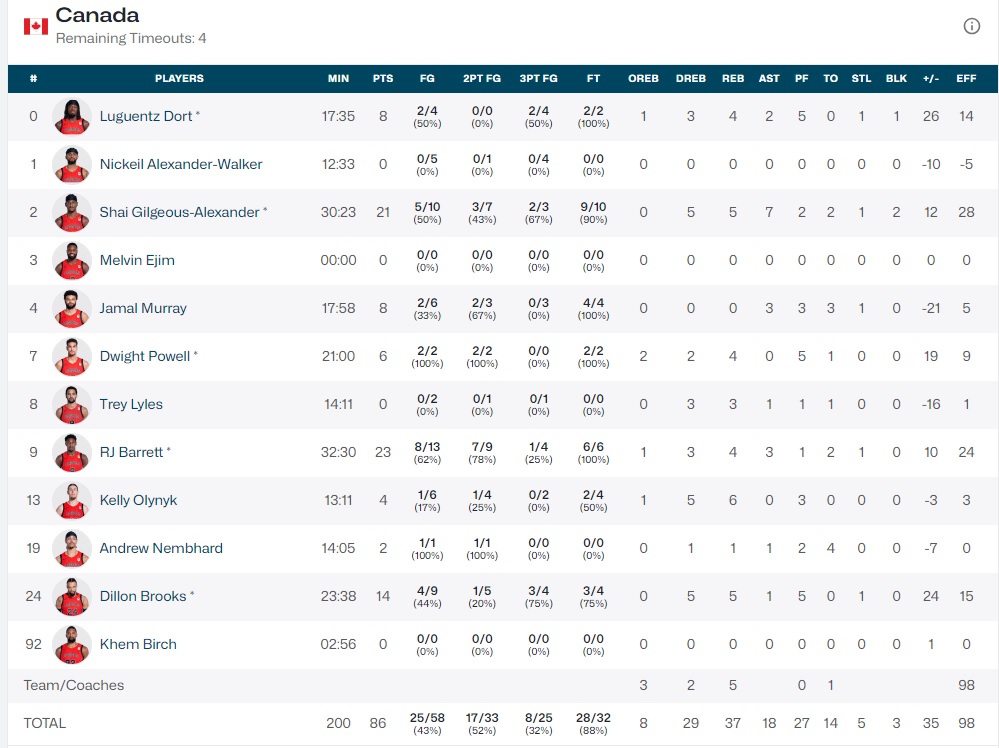Click the Canada flag icon
This screenshot has width=999, height=748.
point(36,26)
